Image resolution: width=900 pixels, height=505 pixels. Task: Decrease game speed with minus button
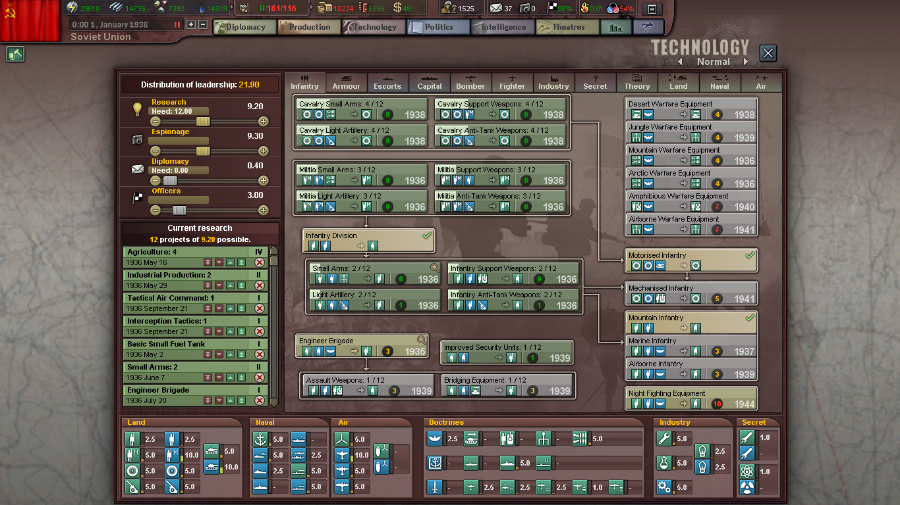[203, 25]
